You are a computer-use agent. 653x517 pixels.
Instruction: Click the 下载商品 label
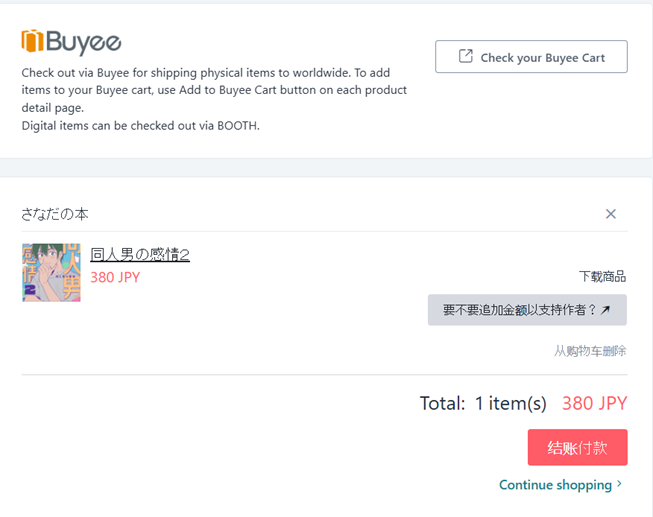tap(602, 276)
